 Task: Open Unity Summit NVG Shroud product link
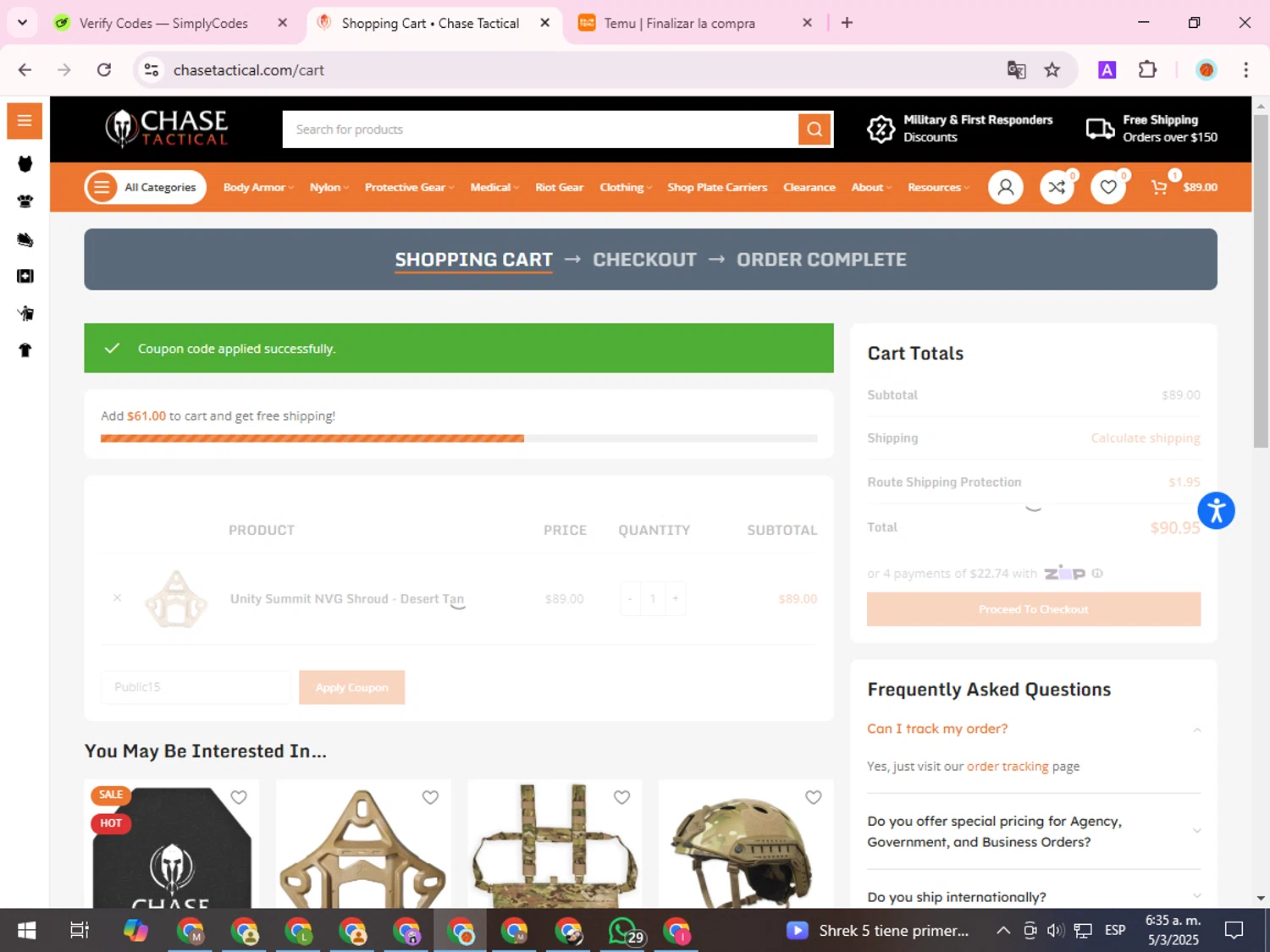click(x=347, y=598)
